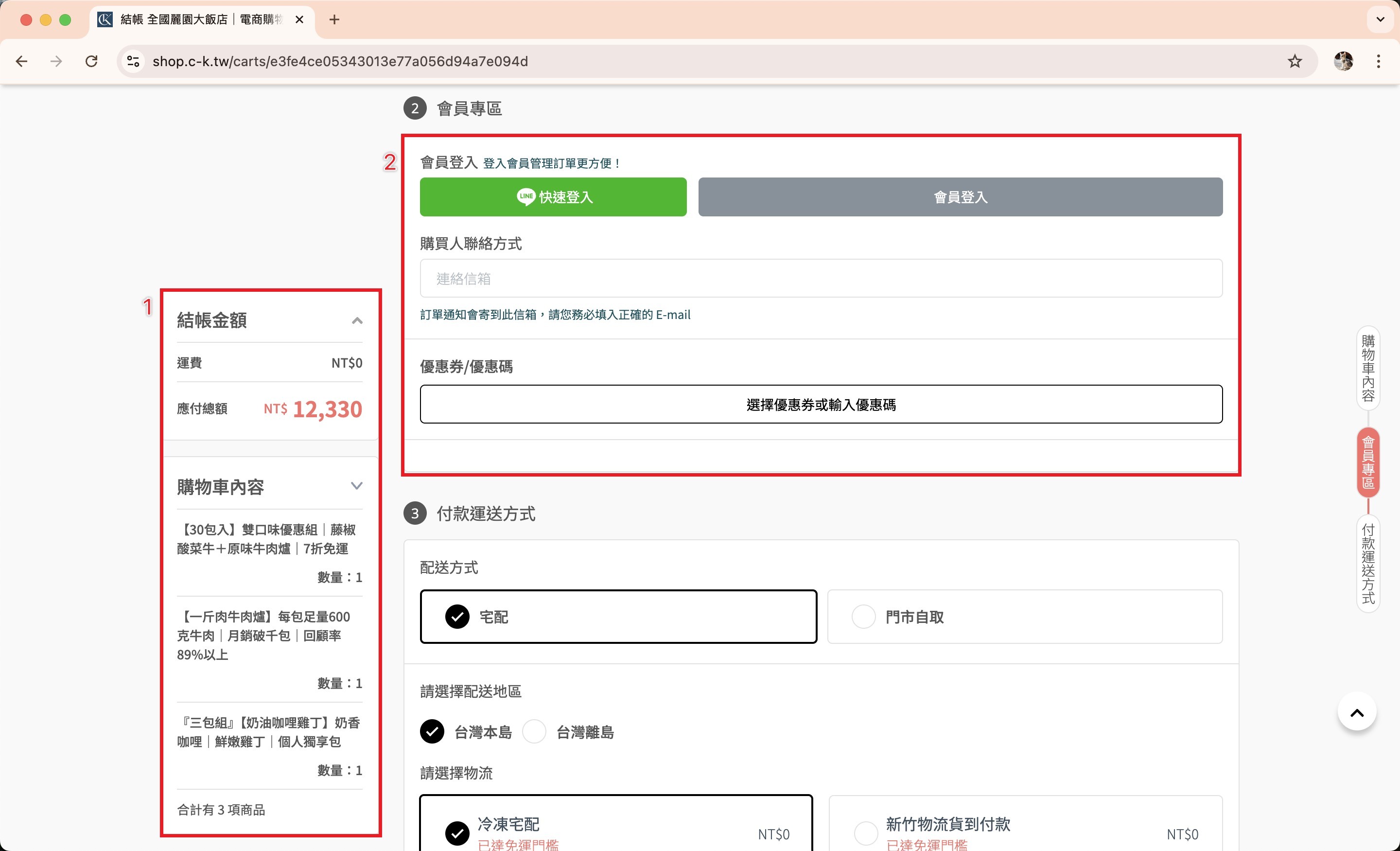Click cart item 【30包入】雙口味優惠組
Image resolution: width=1400 pixels, height=851 pixels.
tap(266, 539)
